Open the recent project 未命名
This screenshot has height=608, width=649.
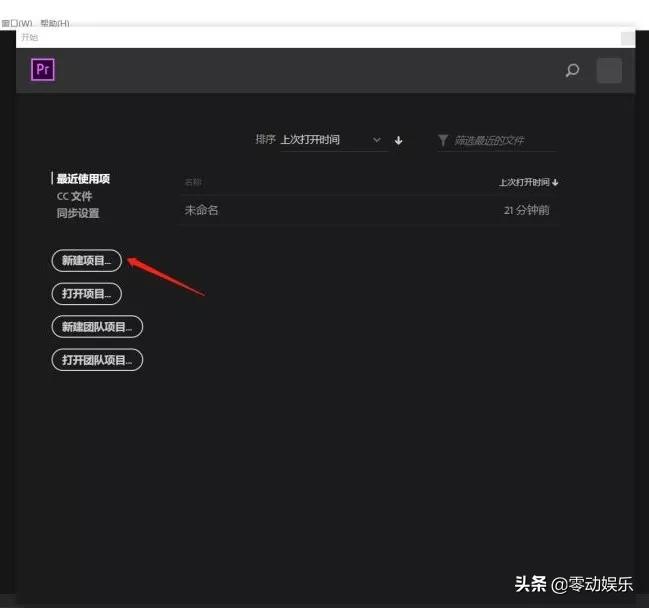[201, 210]
